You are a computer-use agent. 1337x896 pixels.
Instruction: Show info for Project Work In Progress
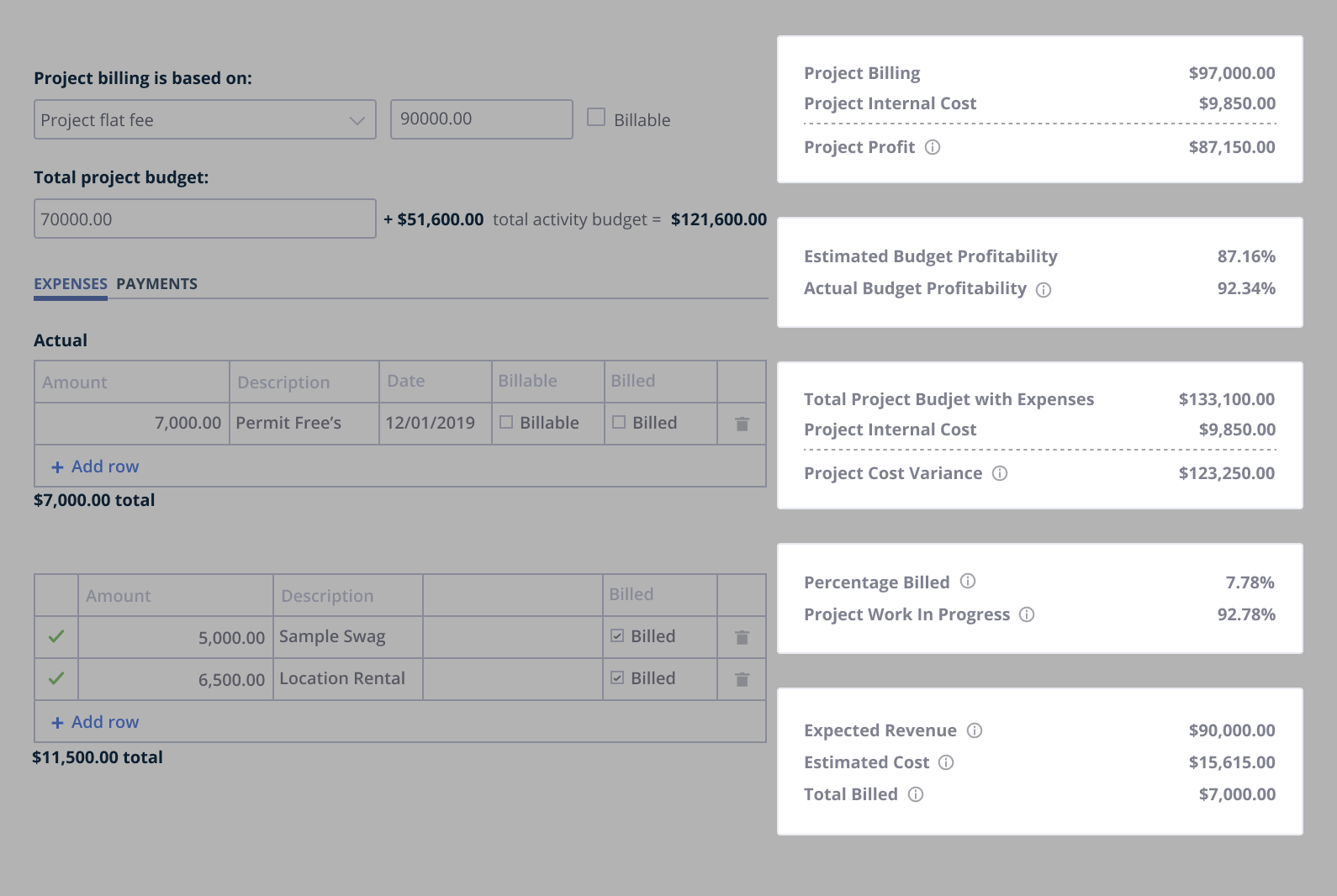[1027, 614]
